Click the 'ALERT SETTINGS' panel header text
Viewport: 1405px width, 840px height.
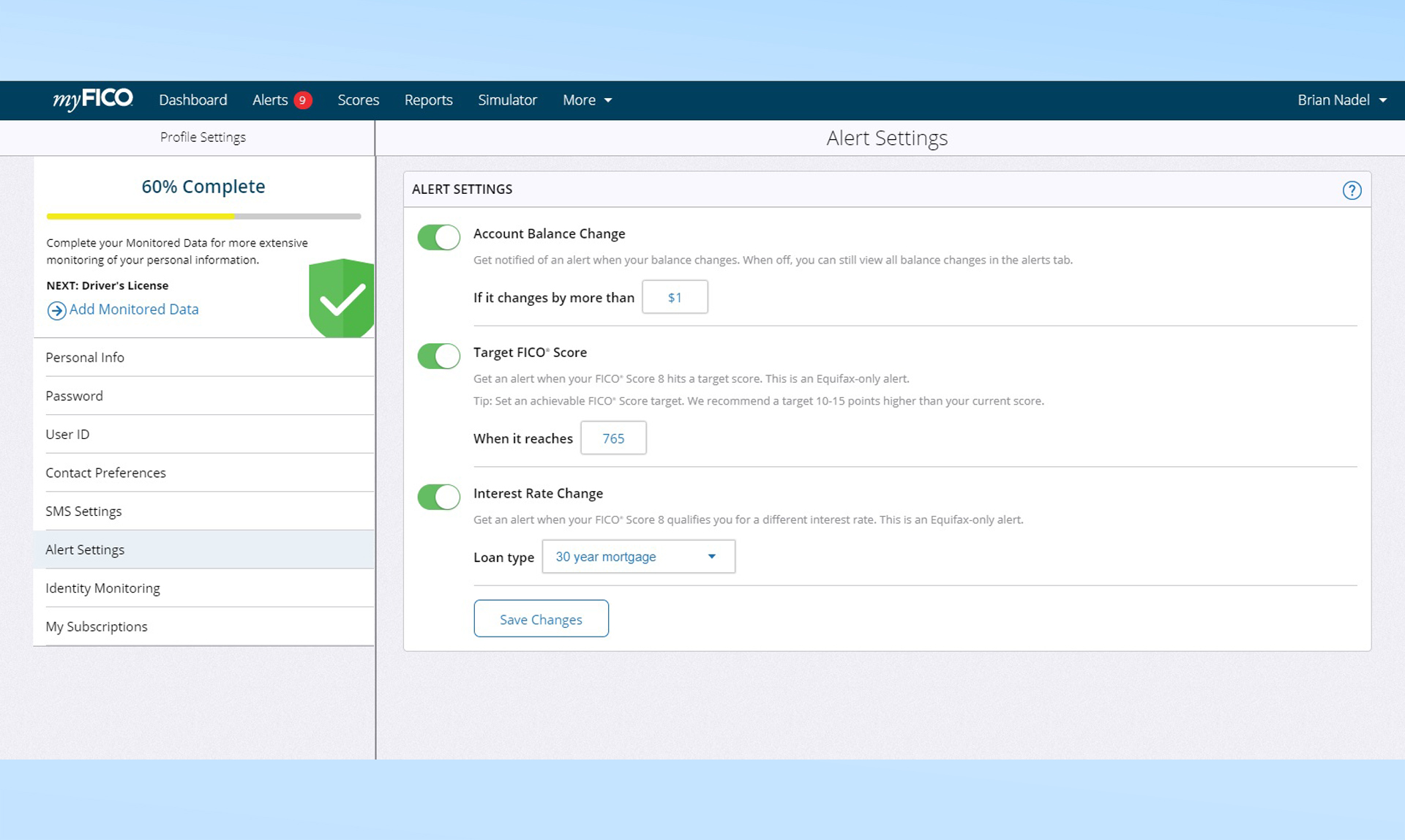coord(462,190)
